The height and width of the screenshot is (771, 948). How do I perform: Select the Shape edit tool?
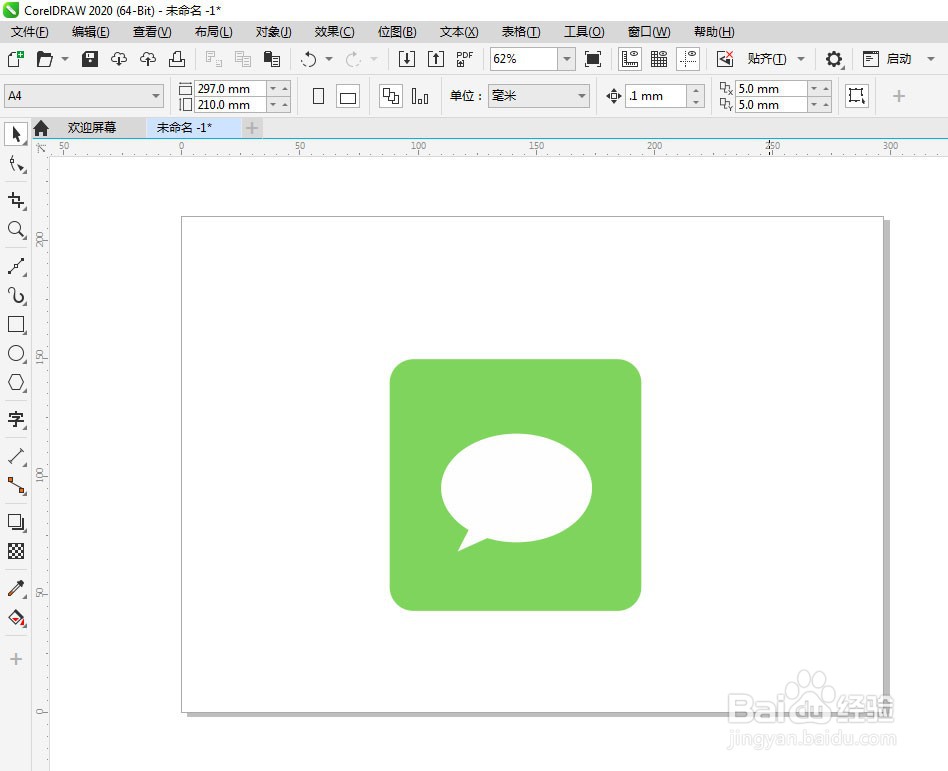coord(16,164)
